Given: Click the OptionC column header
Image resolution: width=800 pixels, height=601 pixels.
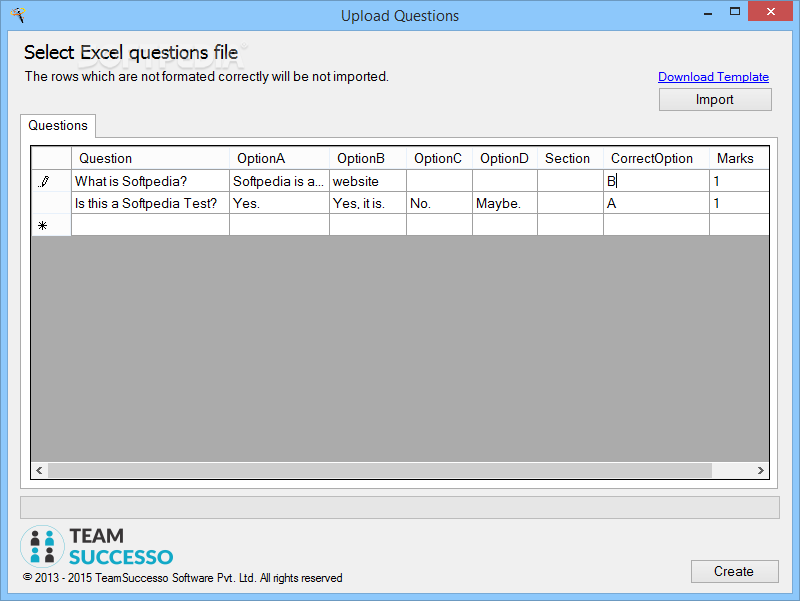Looking at the screenshot, I should click(439, 158).
